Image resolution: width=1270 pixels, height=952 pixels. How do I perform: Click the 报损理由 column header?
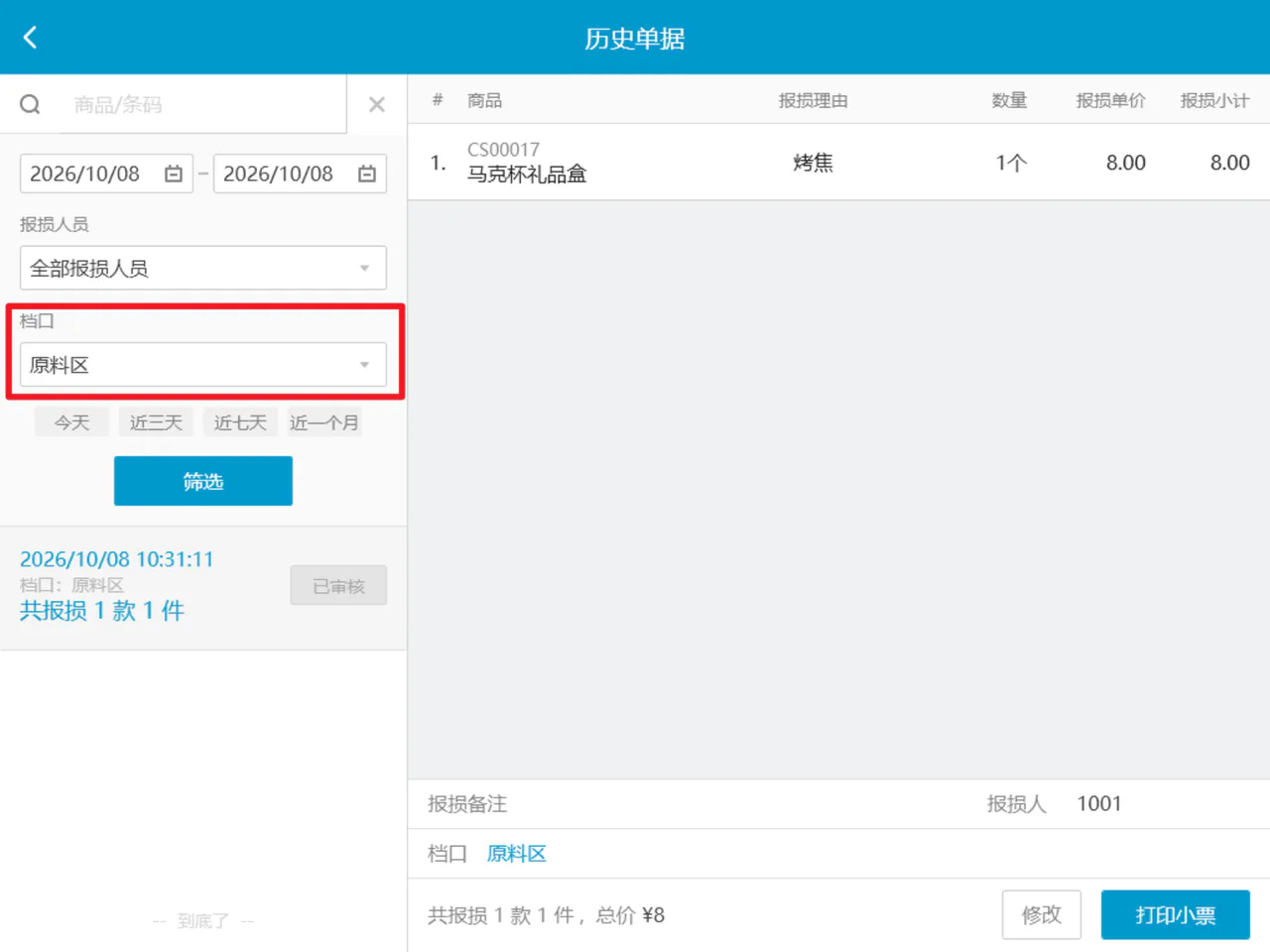(813, 100)
